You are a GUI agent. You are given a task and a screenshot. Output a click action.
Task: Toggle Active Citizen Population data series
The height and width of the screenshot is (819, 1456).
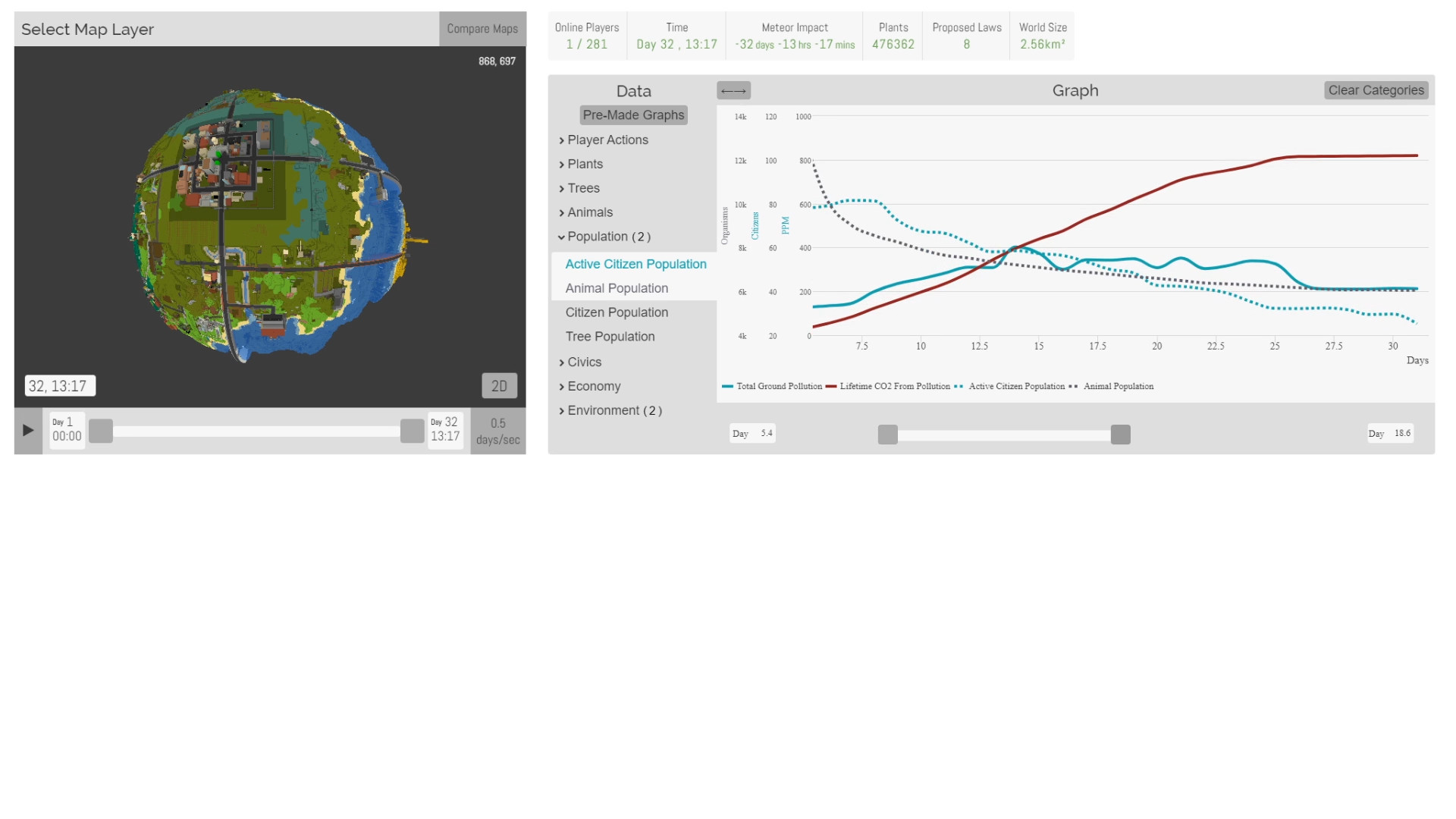[x=635, y=264]
